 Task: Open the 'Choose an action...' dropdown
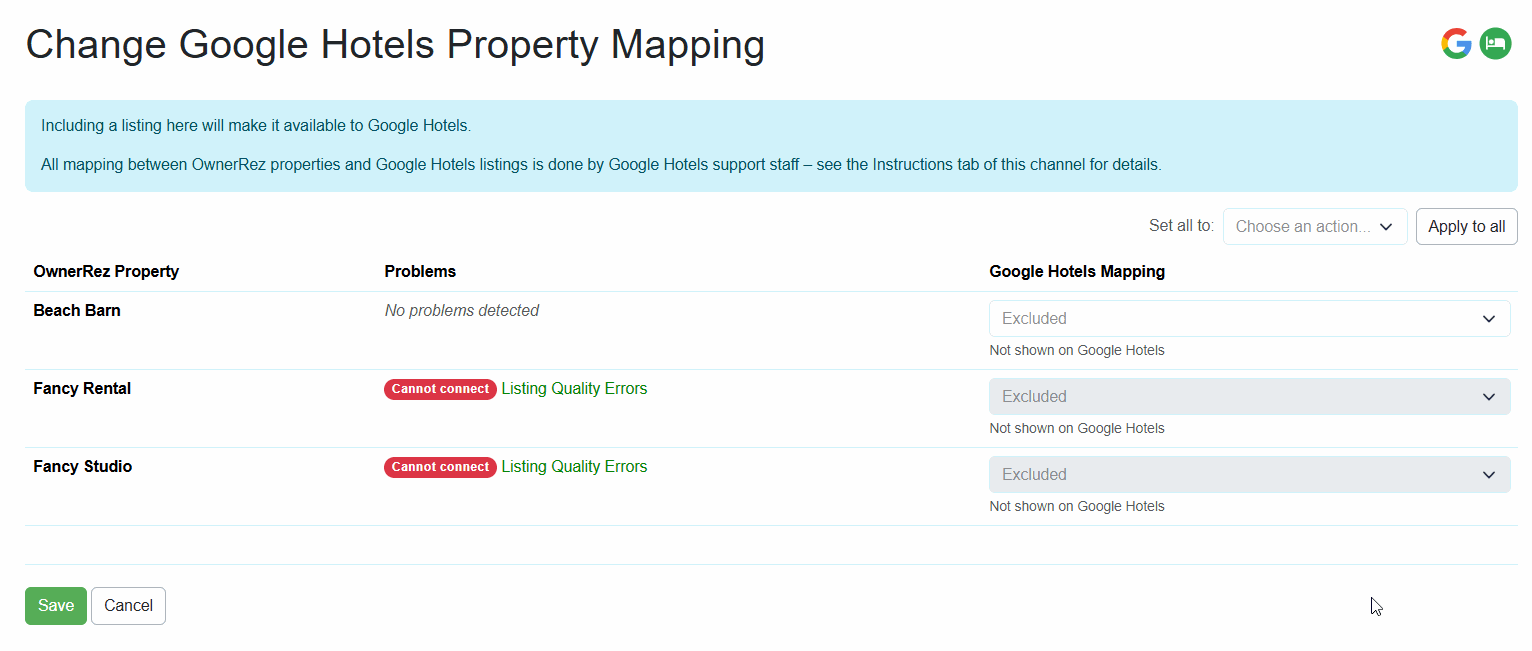click(1315, 226)
